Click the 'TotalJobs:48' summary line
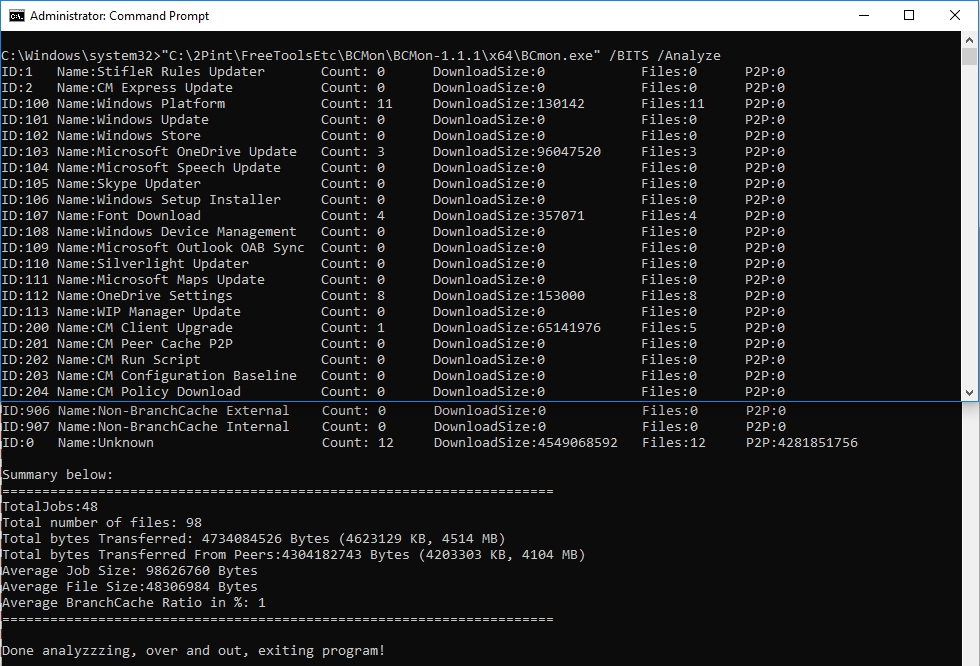980x666 pixels. 50,507
